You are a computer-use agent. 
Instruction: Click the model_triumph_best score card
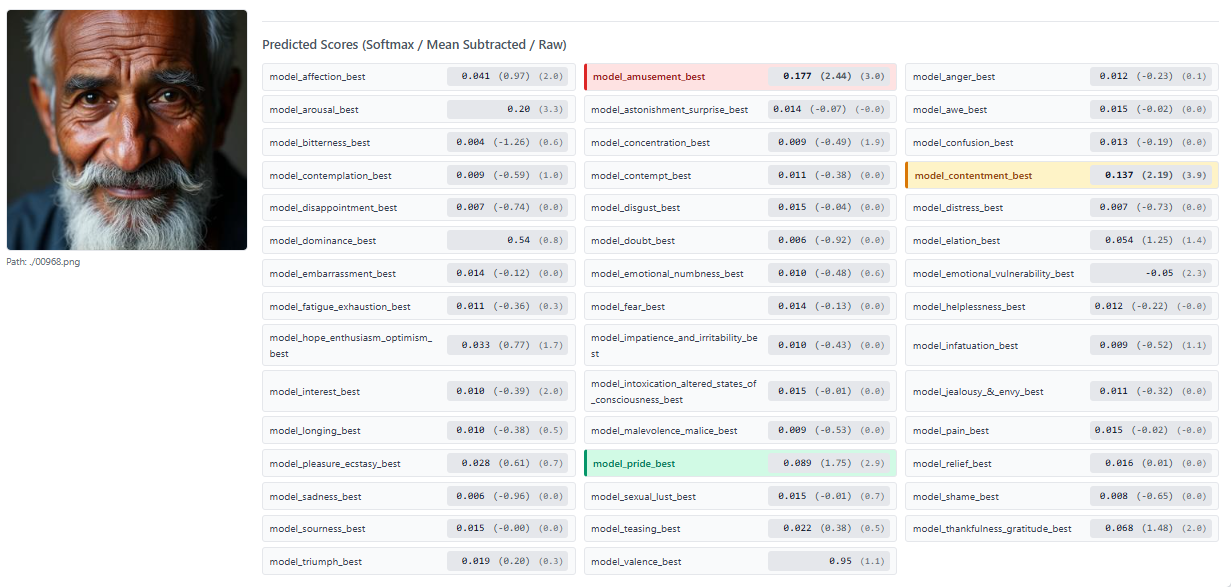418,562
